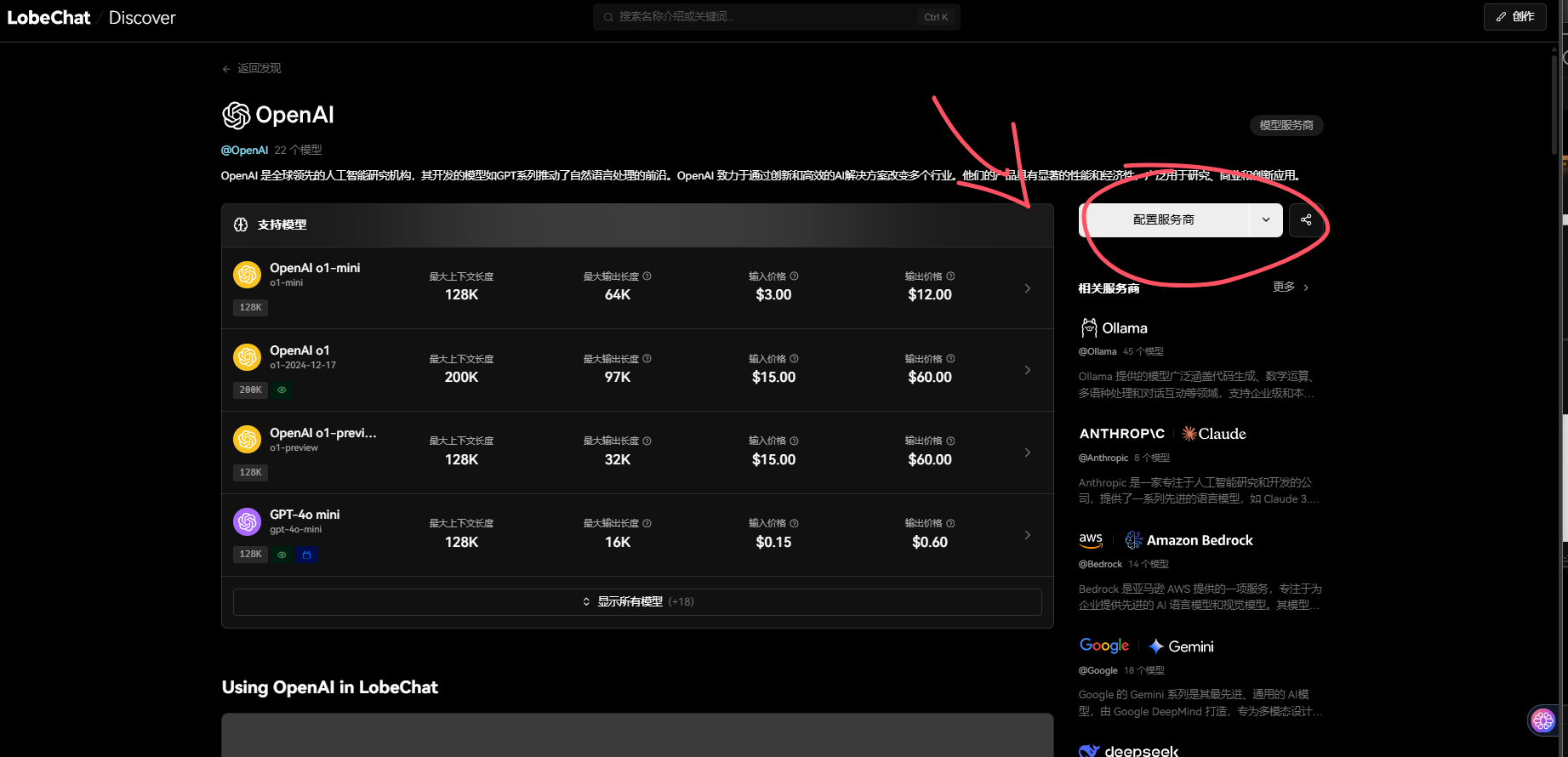The height and width of the screenshot is (757, 1568).
Task: Click the OpenAI o1-mini model name
Action: click(315, 268)
